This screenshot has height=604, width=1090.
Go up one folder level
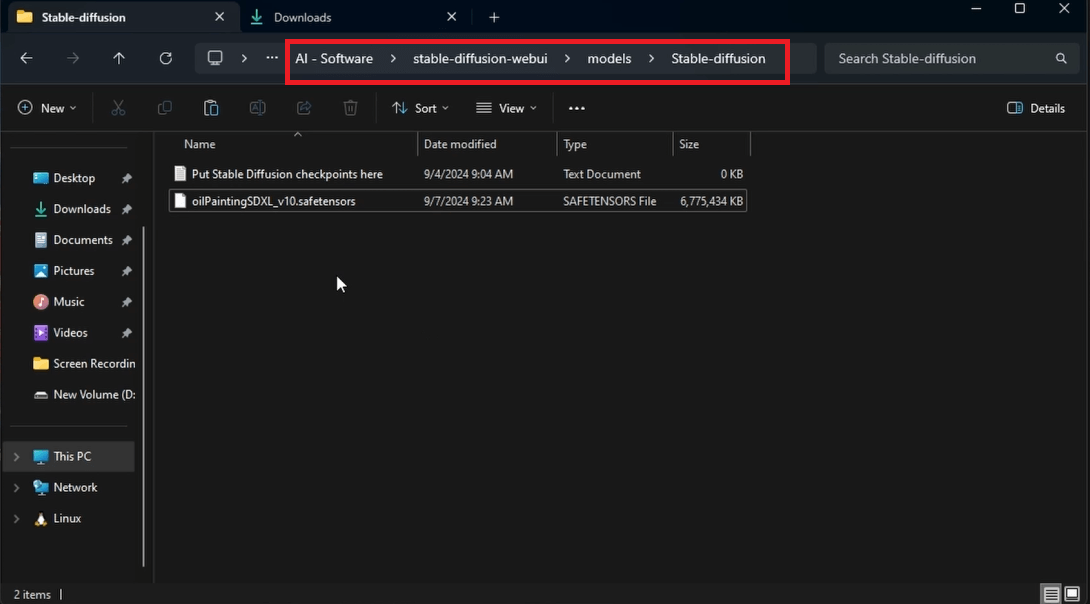click(119, 58)
